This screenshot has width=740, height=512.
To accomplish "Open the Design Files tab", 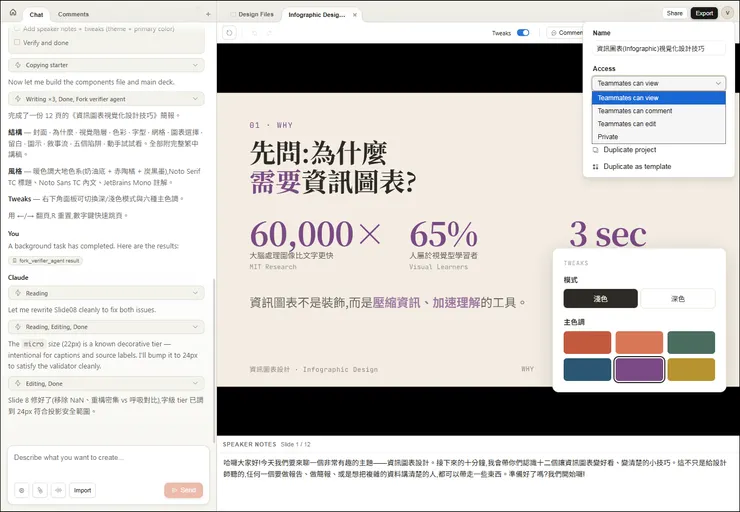I will pyautogui.click(x=252, y=15).
